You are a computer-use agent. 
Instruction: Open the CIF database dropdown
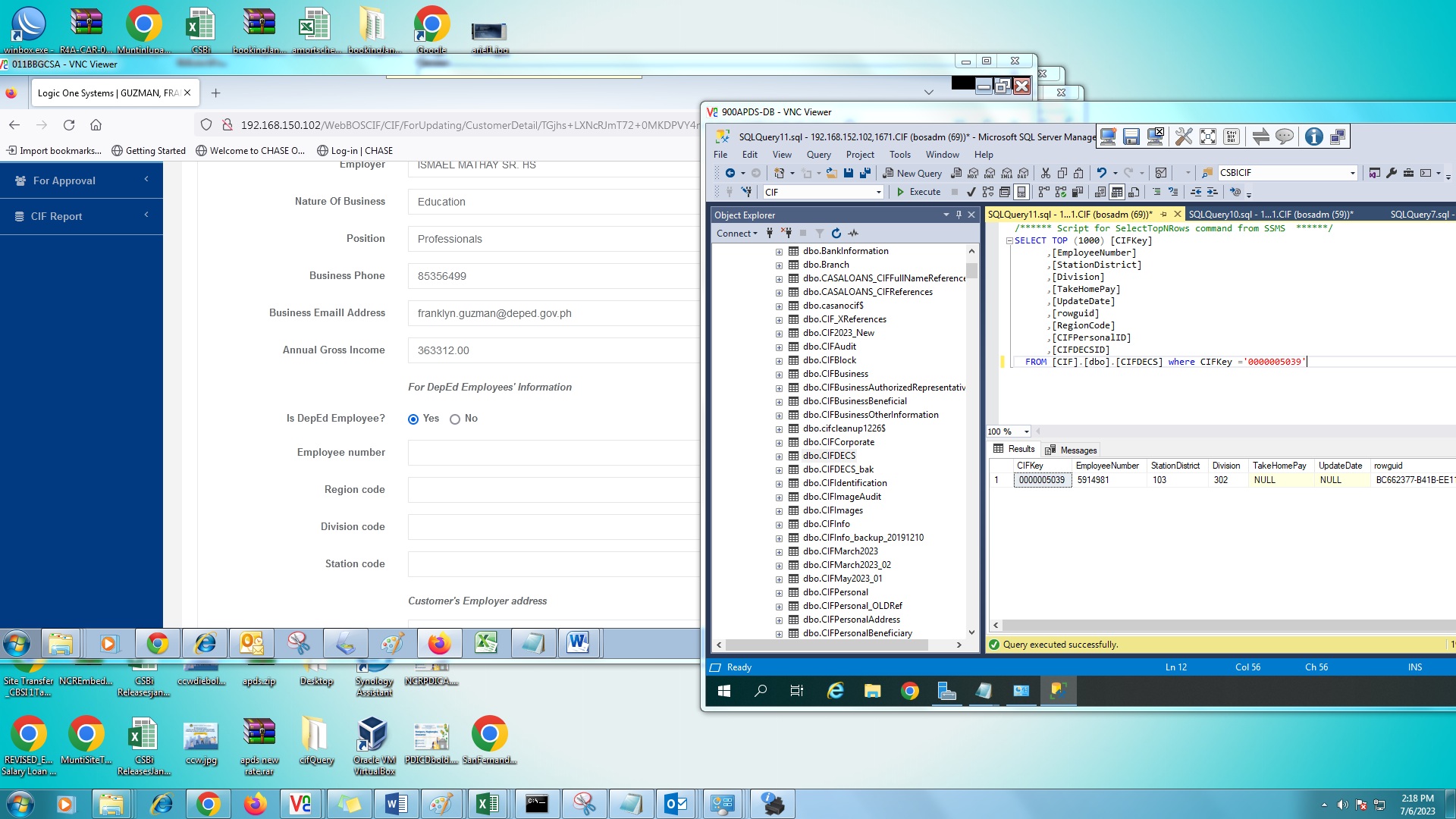click(x=879, y=193)
